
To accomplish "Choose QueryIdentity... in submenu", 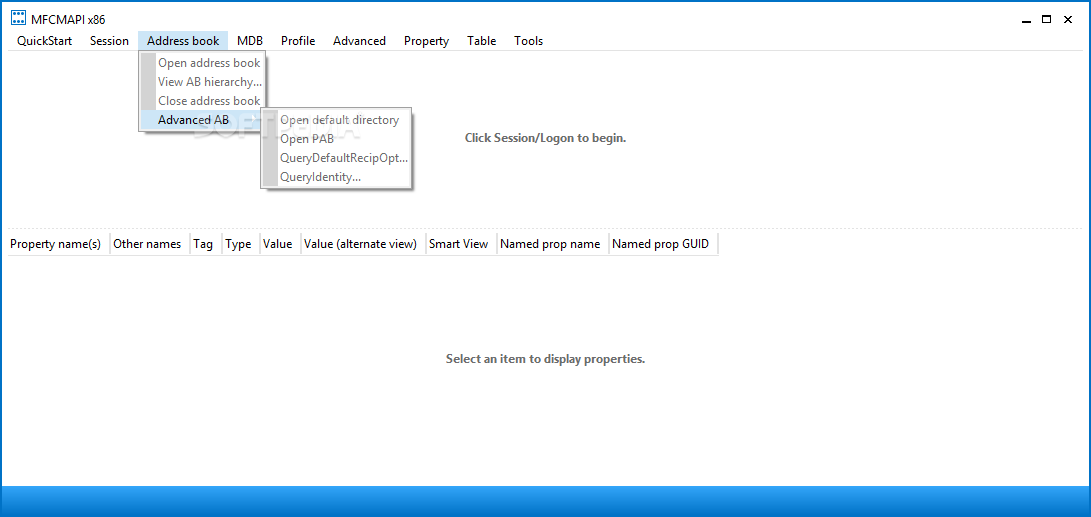I will click(x=337, y=177).
